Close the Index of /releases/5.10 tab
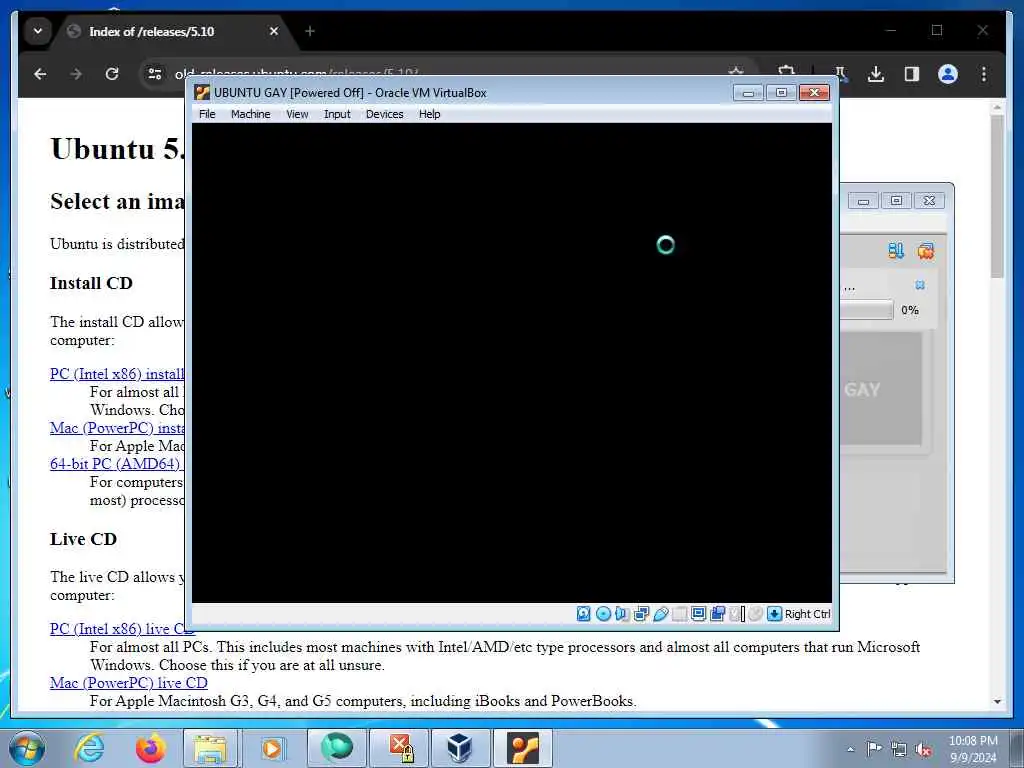 click(x=274, y=31)
